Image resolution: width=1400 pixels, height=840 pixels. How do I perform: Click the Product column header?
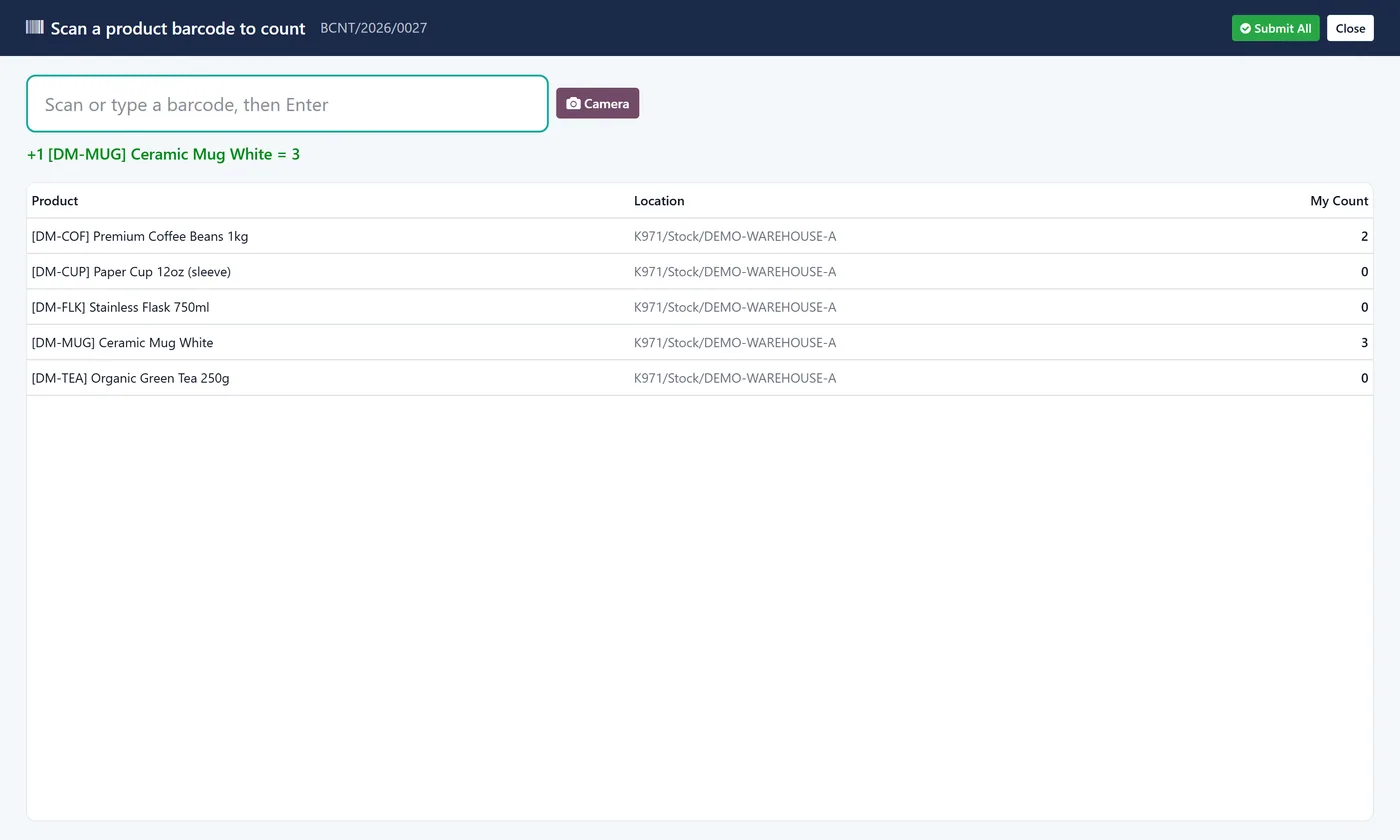[x=55, y=201]
